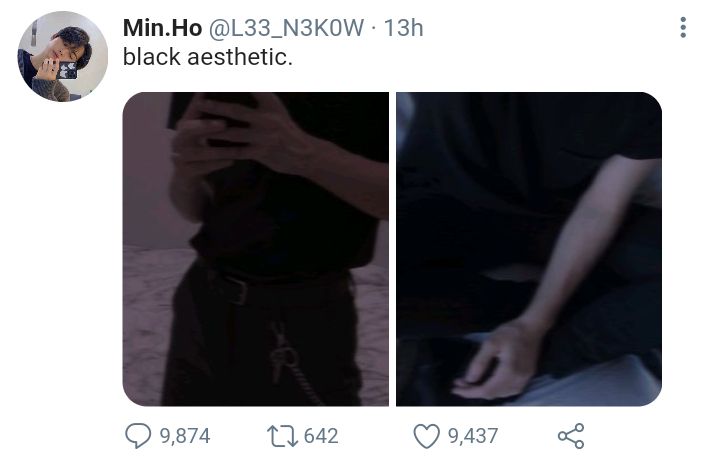Open the share icon
720x461 pixels.
coord(571,436)
